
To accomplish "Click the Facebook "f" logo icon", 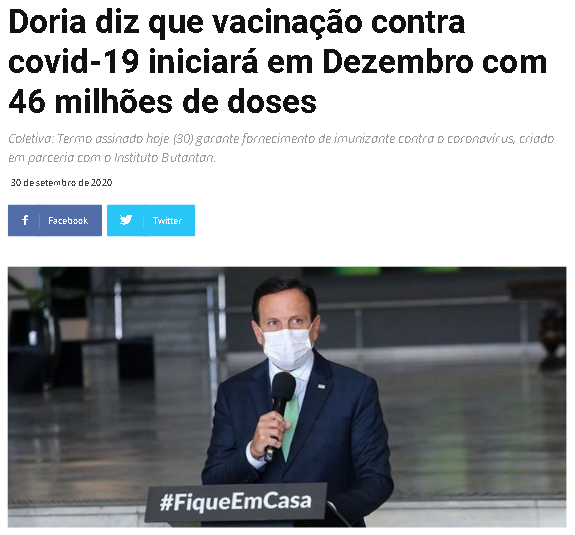I will point(25,220).
